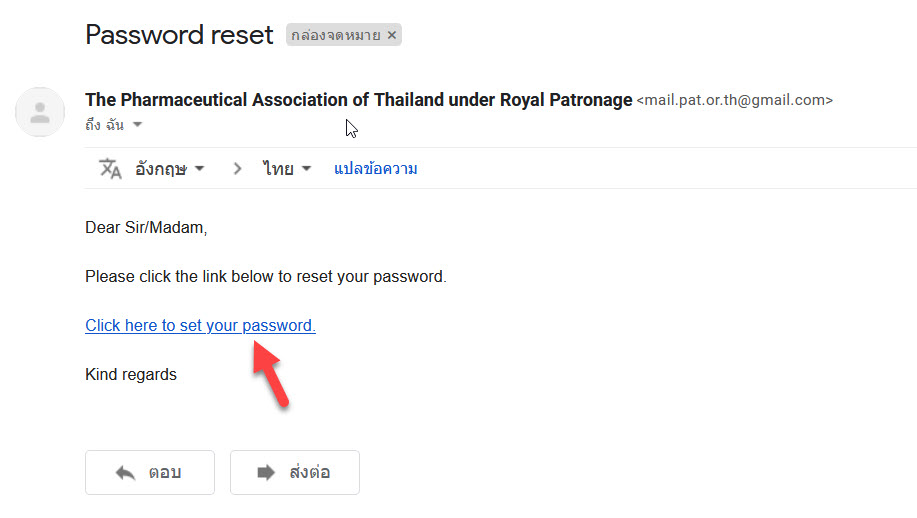This screenshot has width=917, height=518.
Task: Click the 'Please click the link below' sentence
Action: pyautogui.click(x=266, y=277)
